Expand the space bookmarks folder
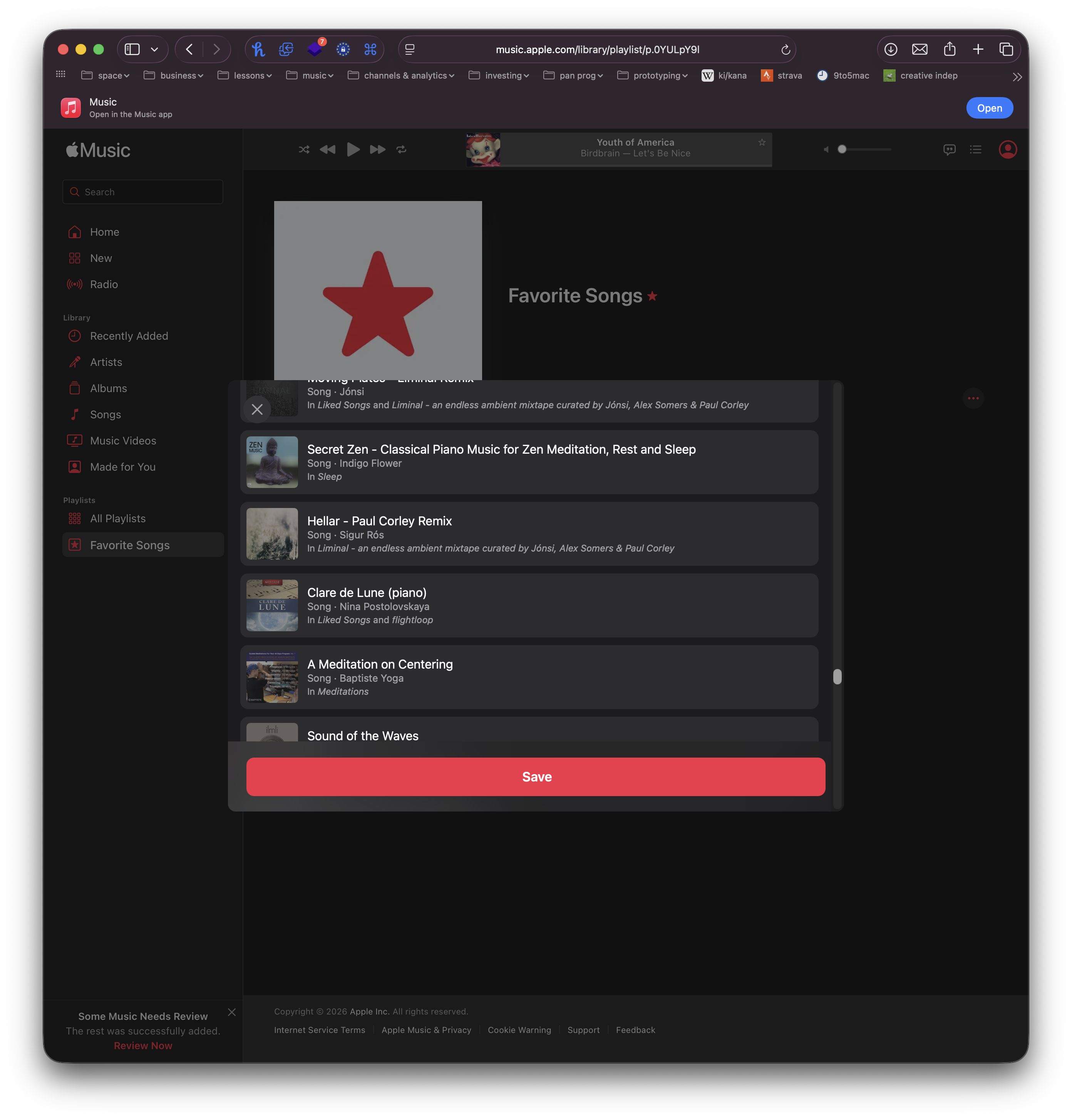Viewport: 1072px width, 1120px height. [106, 75]
